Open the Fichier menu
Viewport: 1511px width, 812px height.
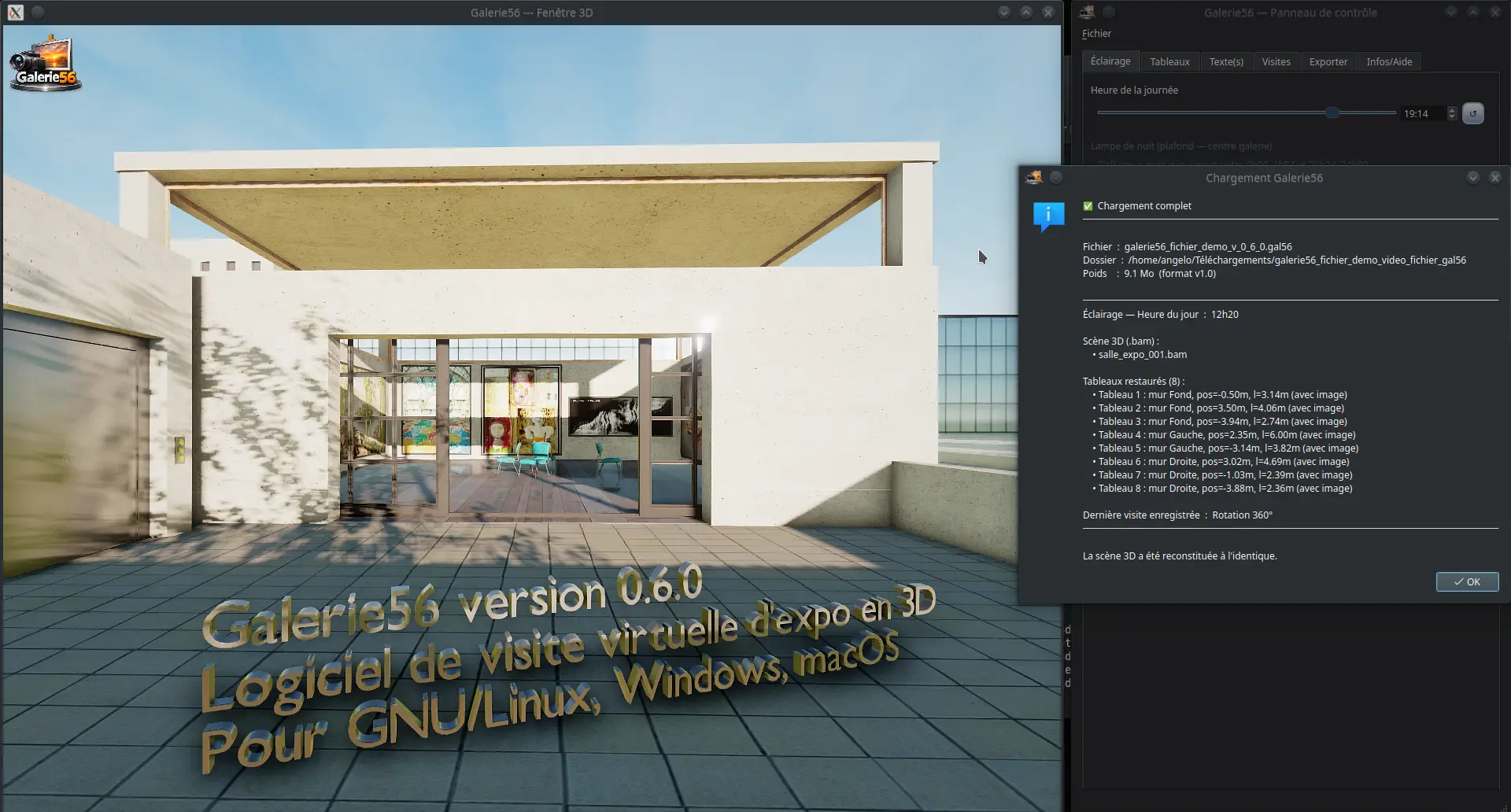click(1096, 34)
